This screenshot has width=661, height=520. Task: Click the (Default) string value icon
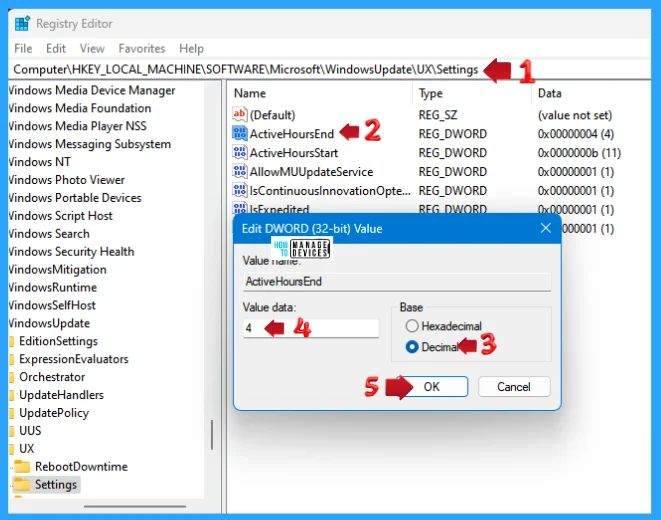239,114
